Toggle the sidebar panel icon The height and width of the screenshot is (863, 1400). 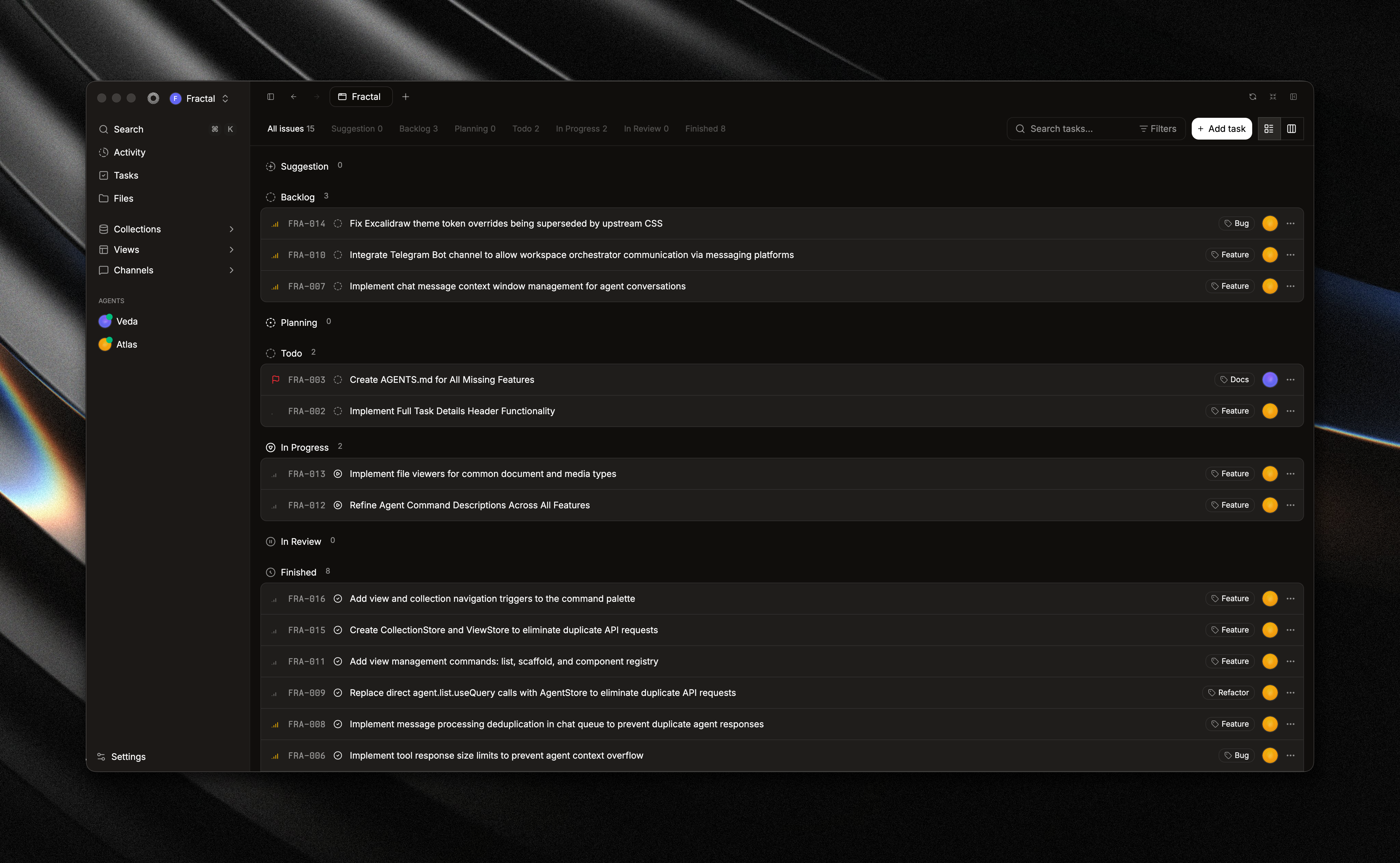pos(270,97)
